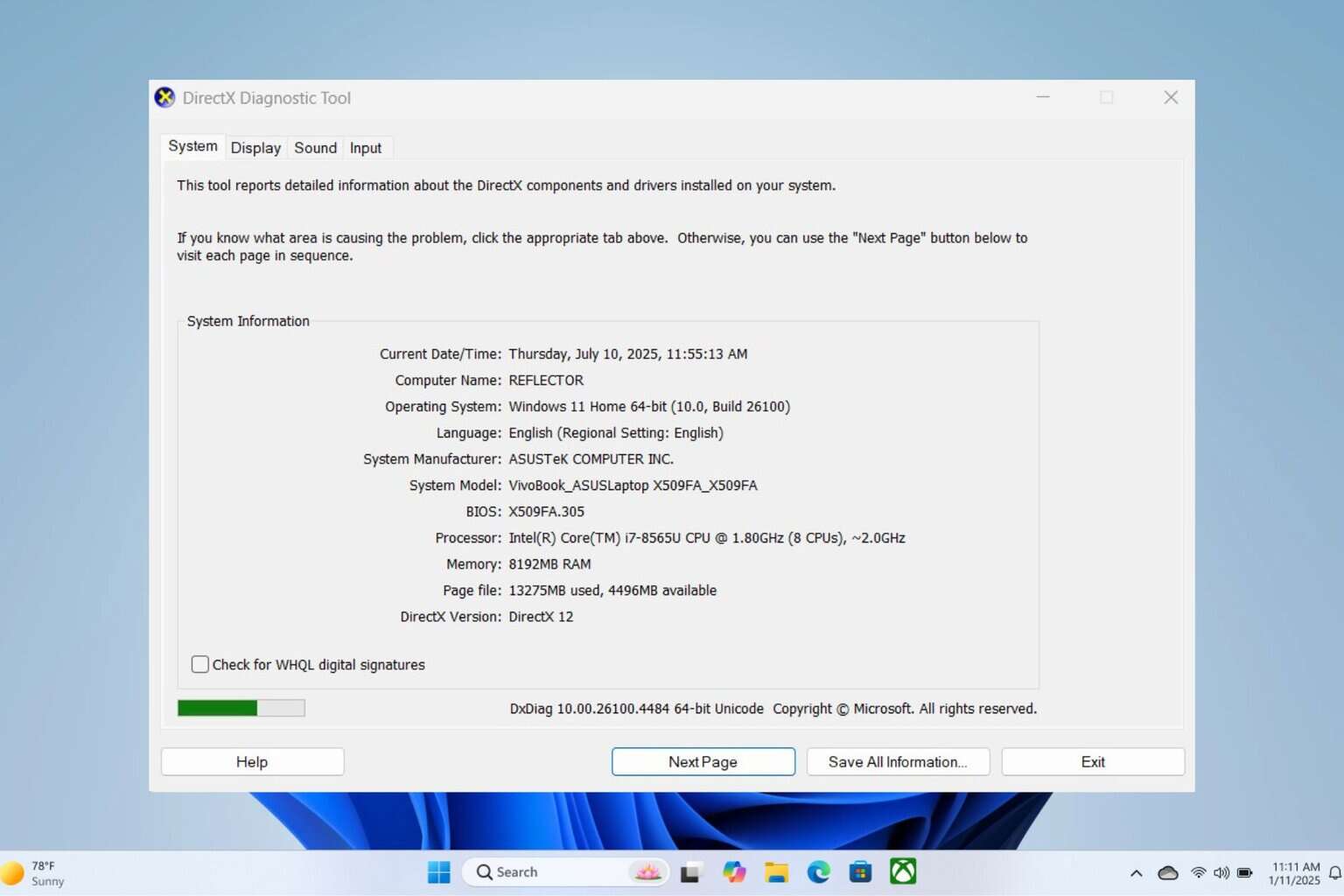Open the weather widget showing 78°F
This screenshot has width=1344, height=896.
35,872
